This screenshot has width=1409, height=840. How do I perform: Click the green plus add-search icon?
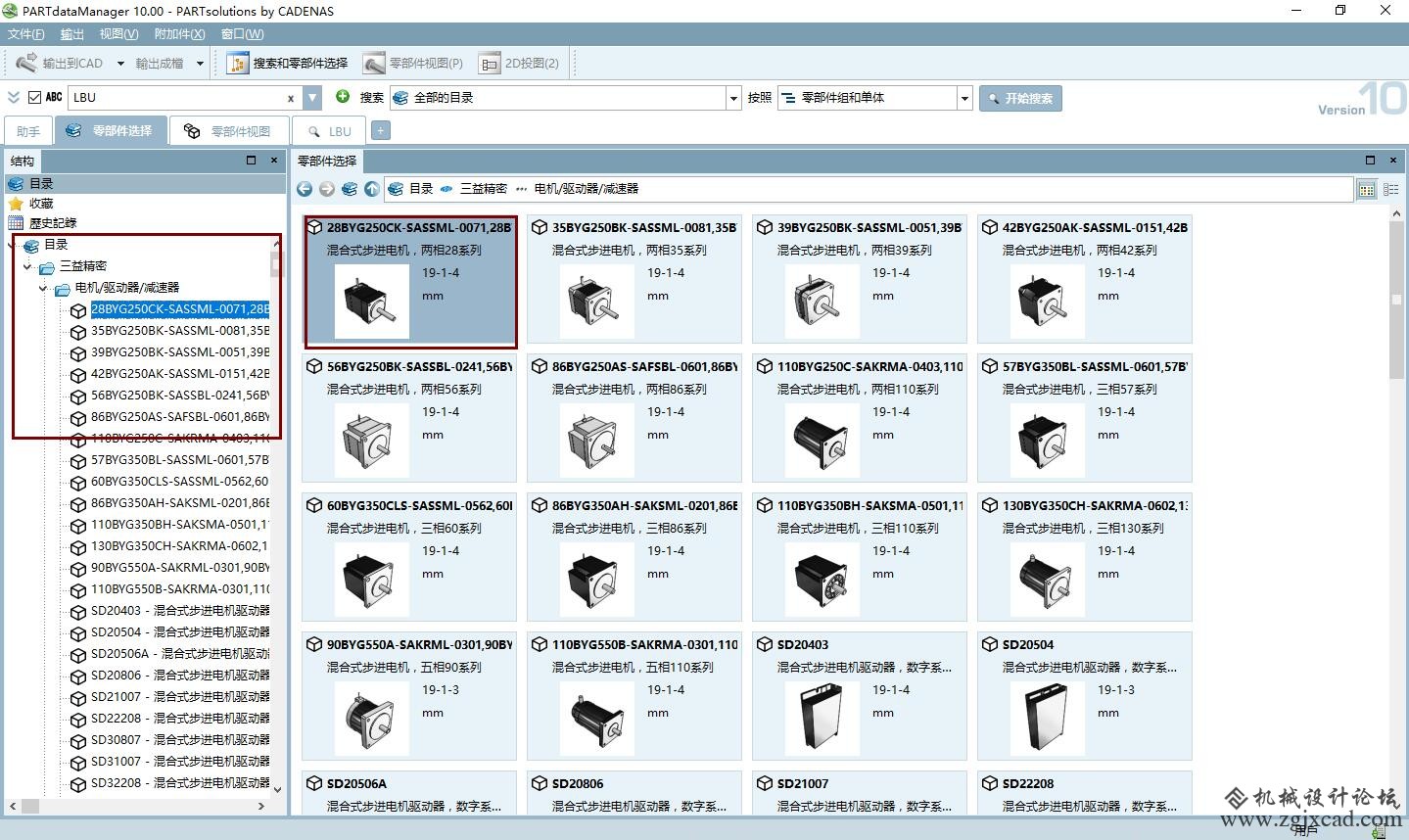(x=343, y=97)
